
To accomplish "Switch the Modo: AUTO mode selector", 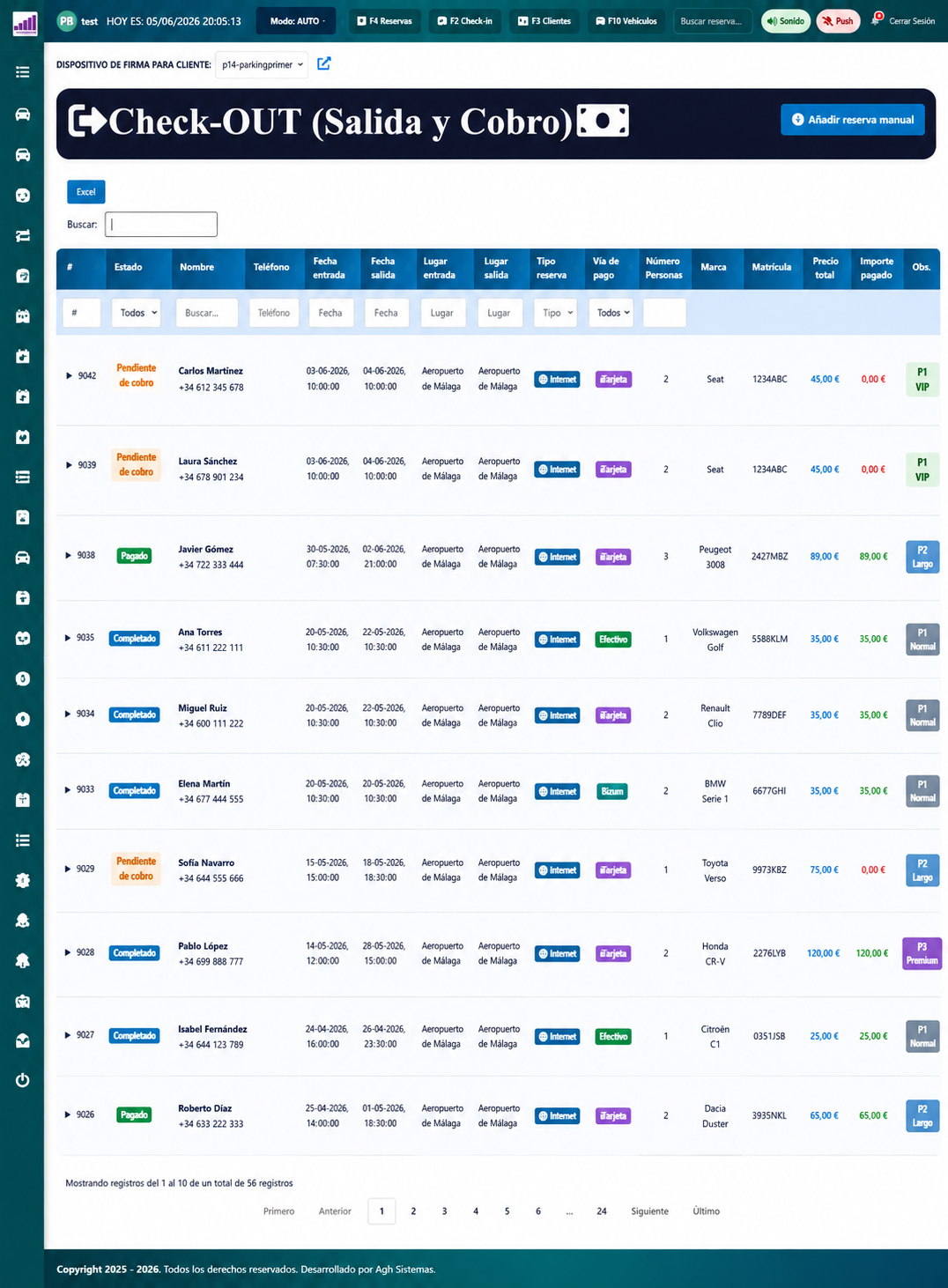I will pos(296,21).
